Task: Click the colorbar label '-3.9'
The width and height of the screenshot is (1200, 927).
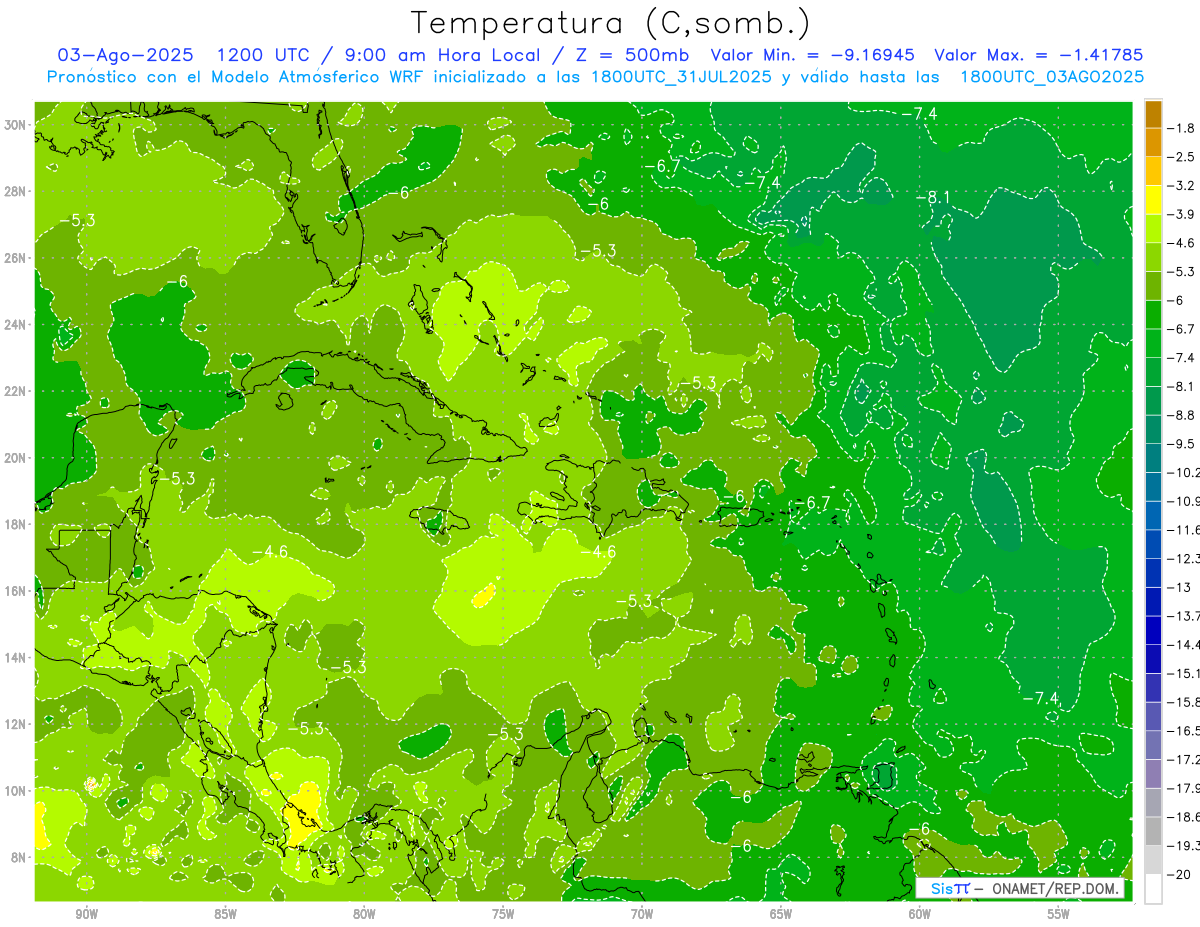Action: tap(1183, 214)
